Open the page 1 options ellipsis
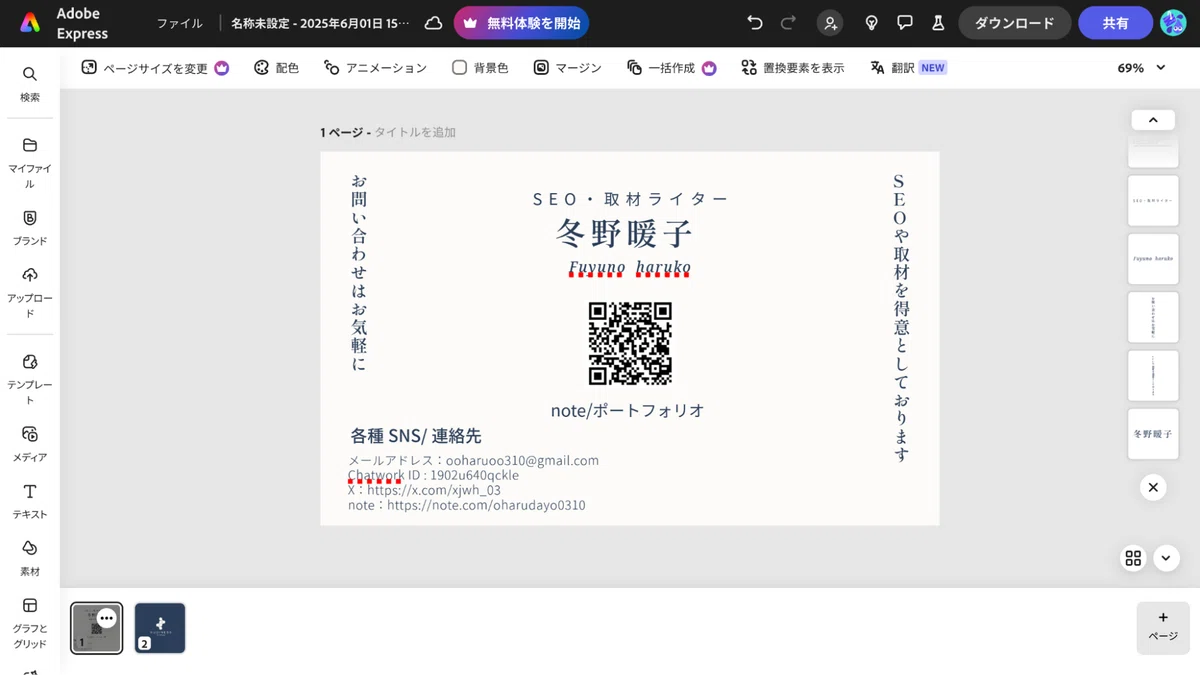 pyautogui.click(x=107, y=618)
